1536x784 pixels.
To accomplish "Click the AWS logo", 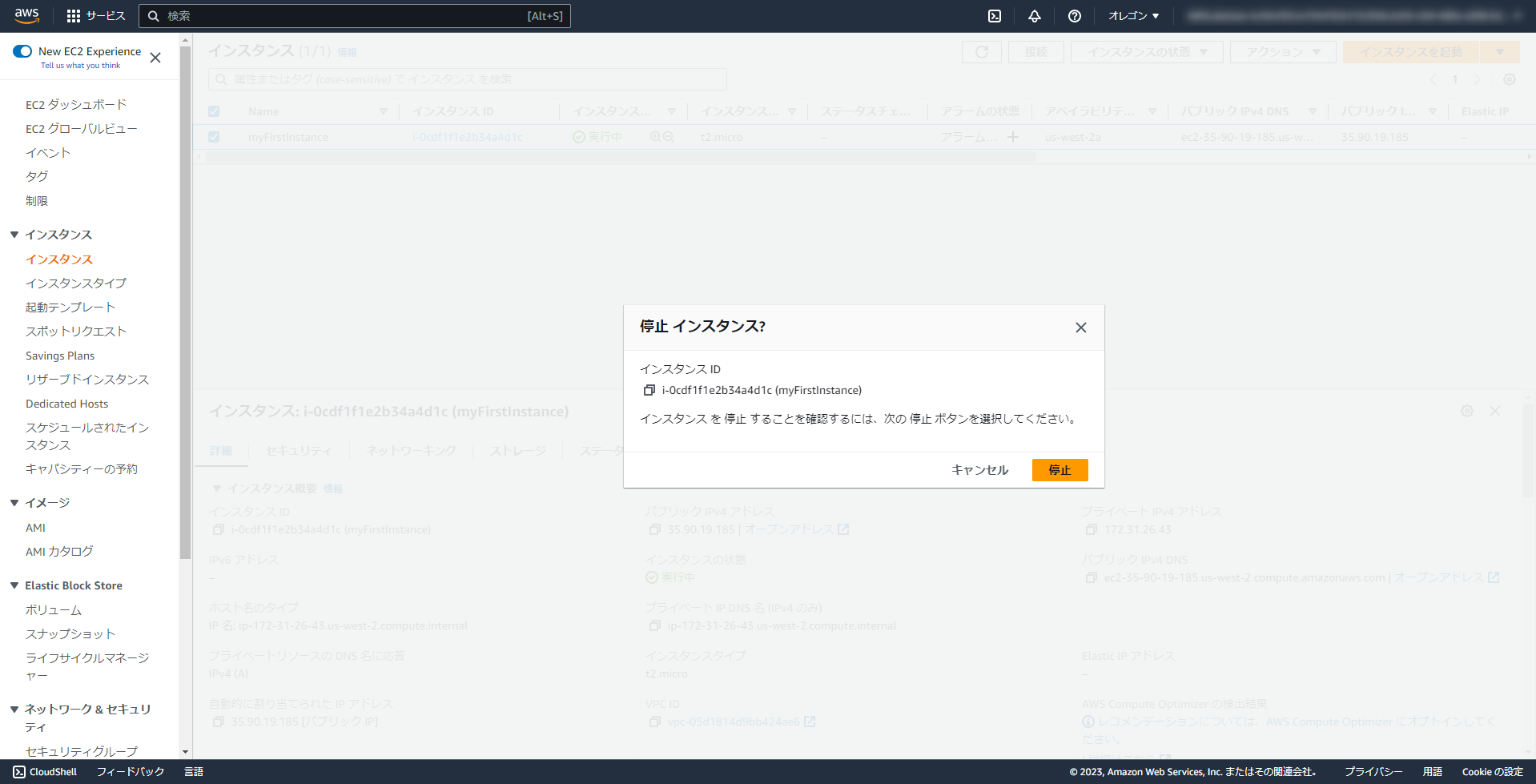I will [26, 15].
